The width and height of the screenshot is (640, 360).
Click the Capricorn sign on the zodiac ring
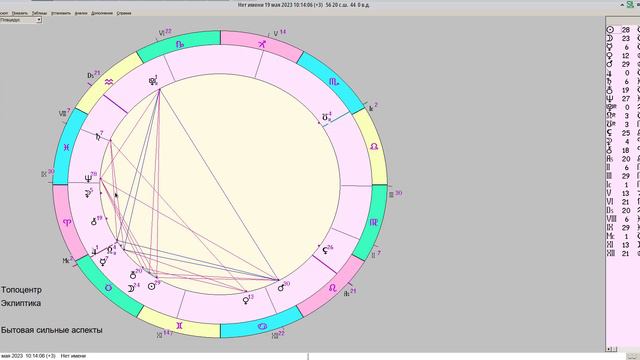point(180,44)
